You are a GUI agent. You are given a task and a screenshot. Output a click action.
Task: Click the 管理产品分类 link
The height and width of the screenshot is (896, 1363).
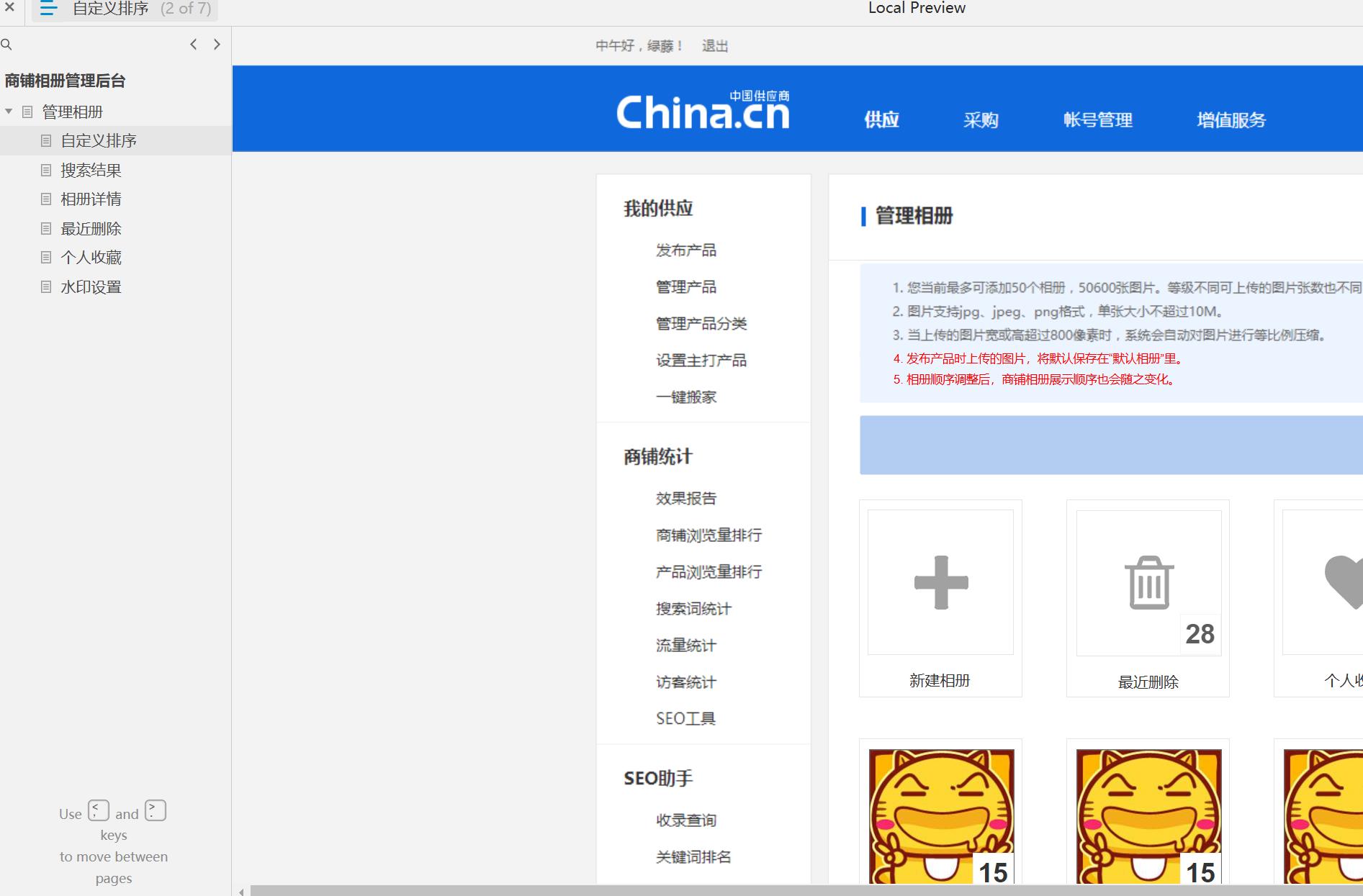pos(701,324)
